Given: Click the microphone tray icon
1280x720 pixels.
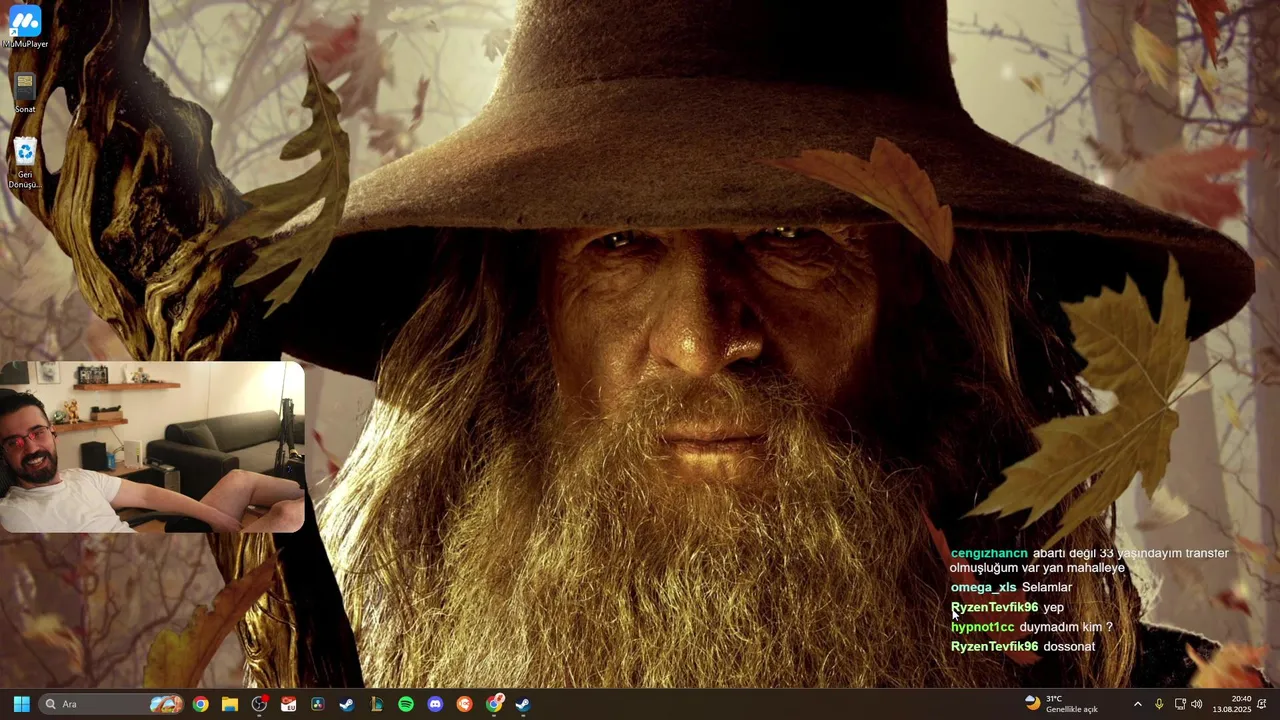Looking at the screenshot, I should (x=1159, y=704).
